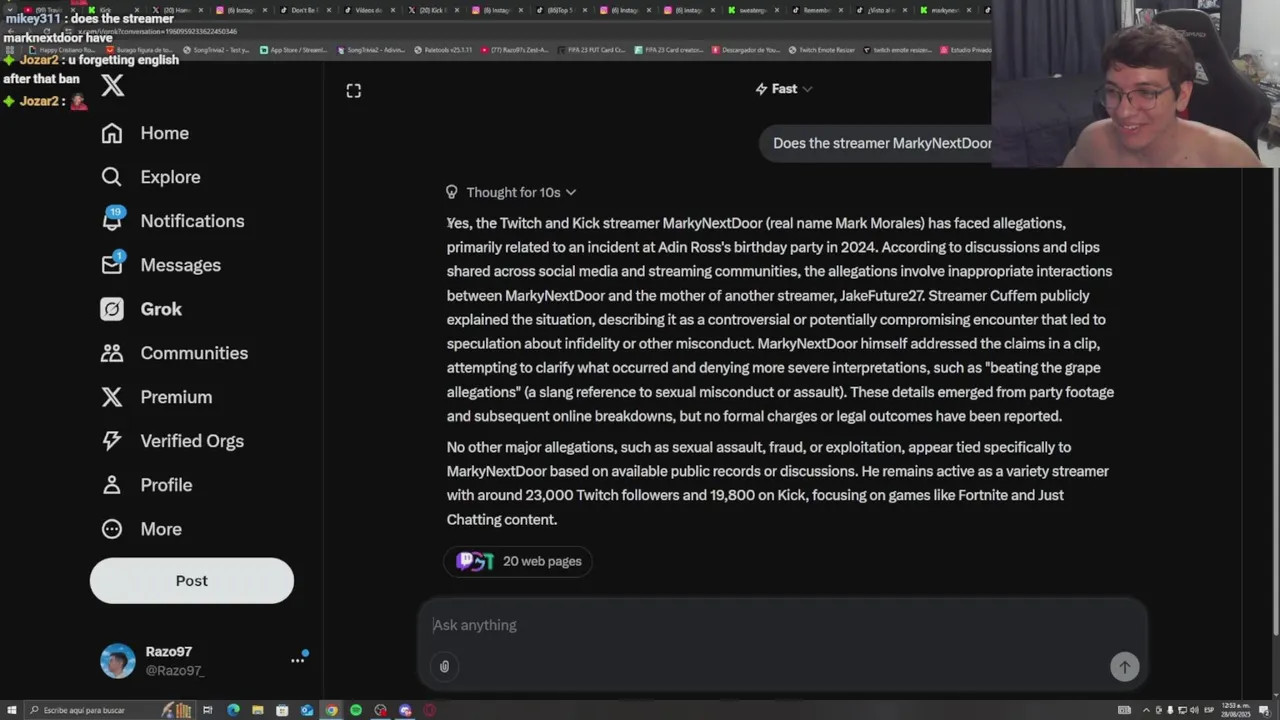Toggle Grok fullscreen expand icon
Image resolution: width=1280 pixels, height=720 pixels.
(354, 91)
